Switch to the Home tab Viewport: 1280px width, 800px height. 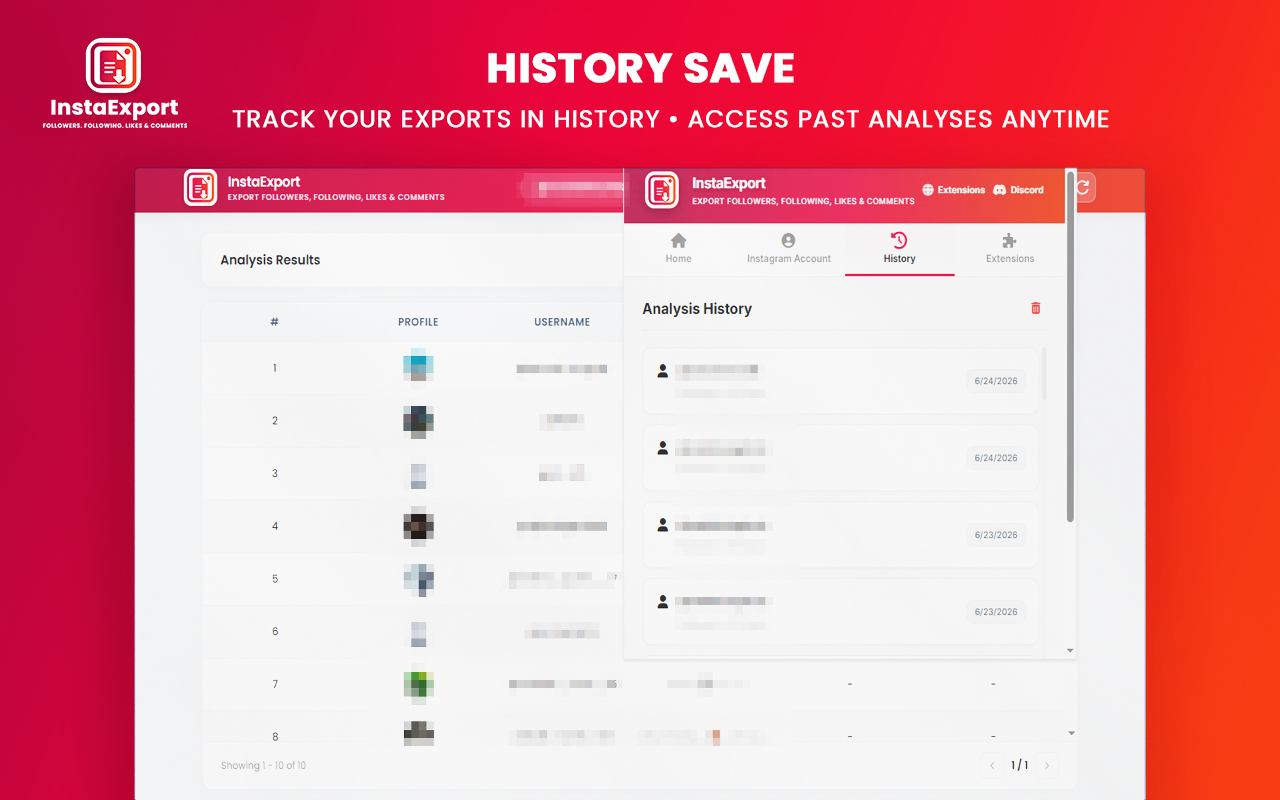point(678,248)
